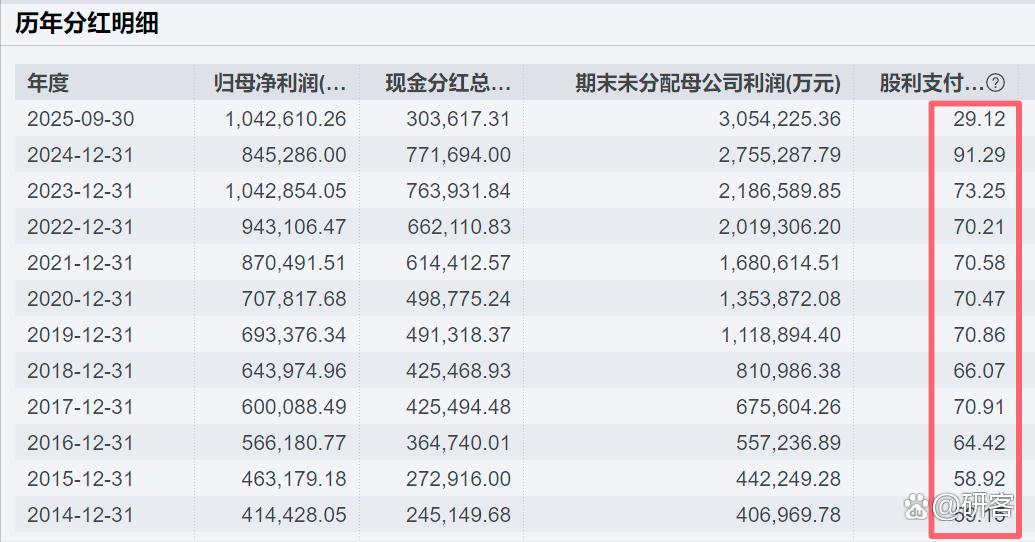Select the 2014-12-31 row date
The image size is (1035, 542).
(80, 515)
